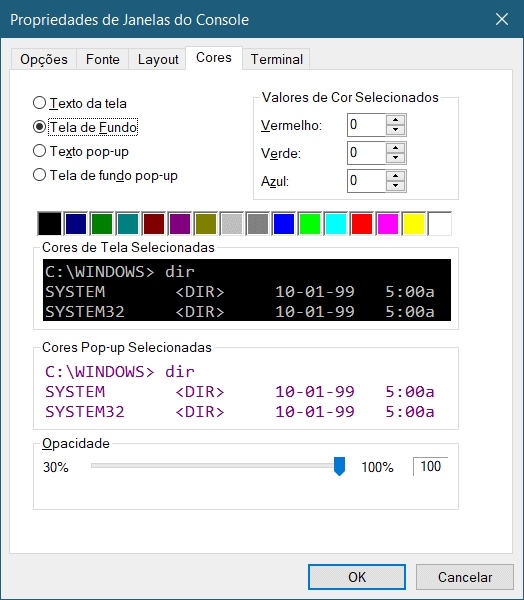
Task: Switch to the Opções tab
Action: (44, 59)
